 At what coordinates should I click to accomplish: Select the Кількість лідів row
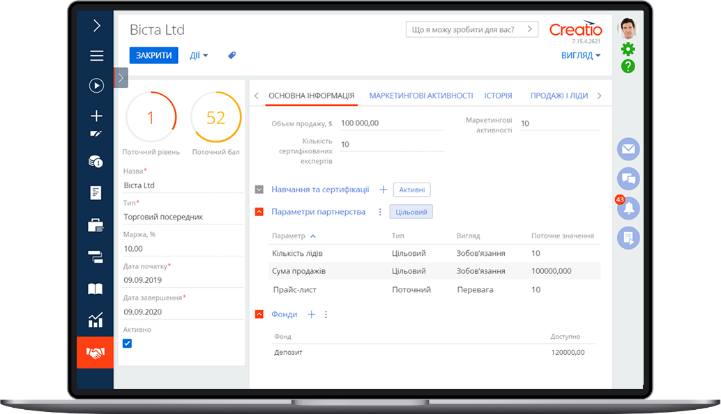click(435, 253)
